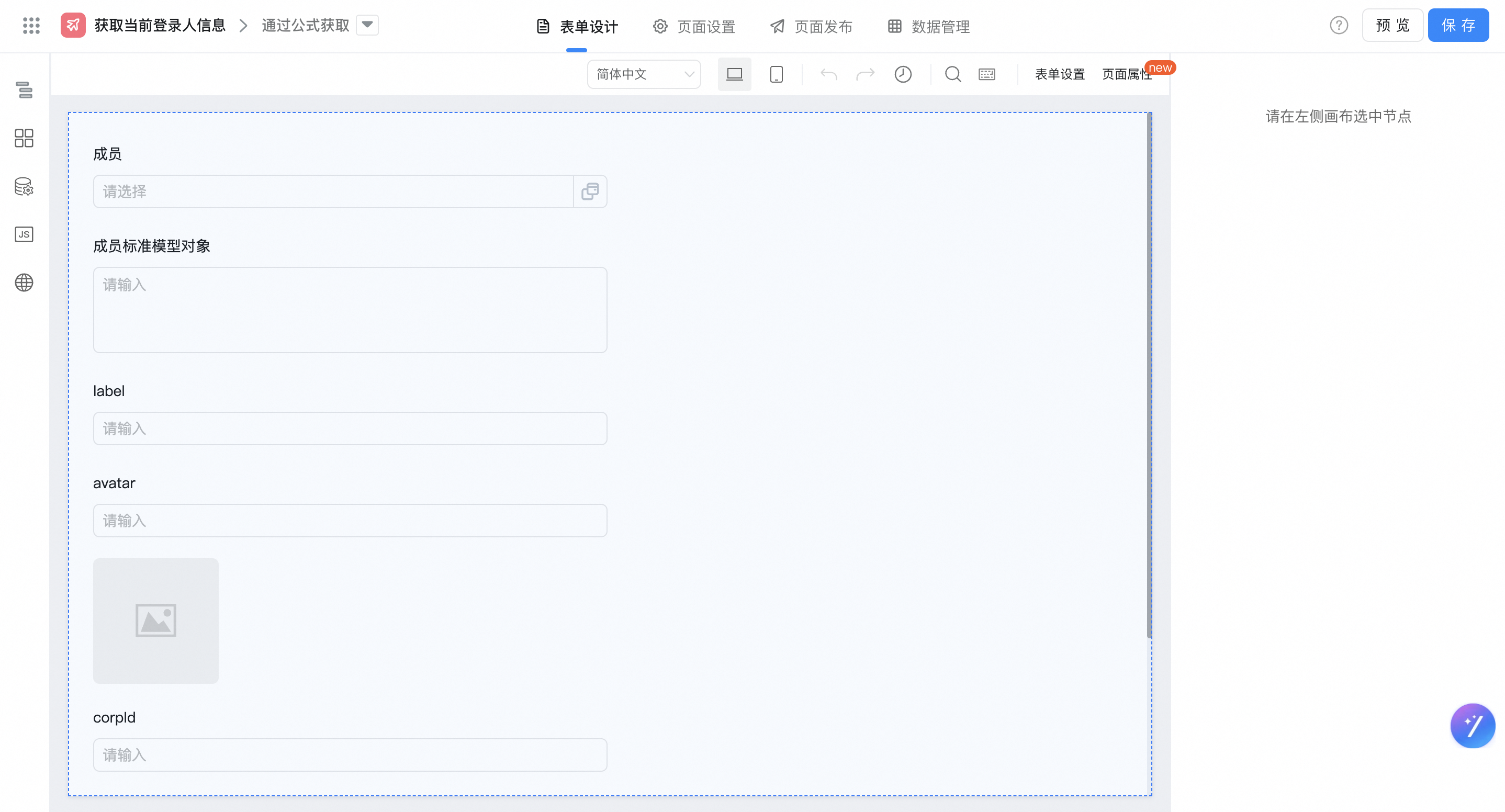Open 页面属性 panel

click(1127, 74)
